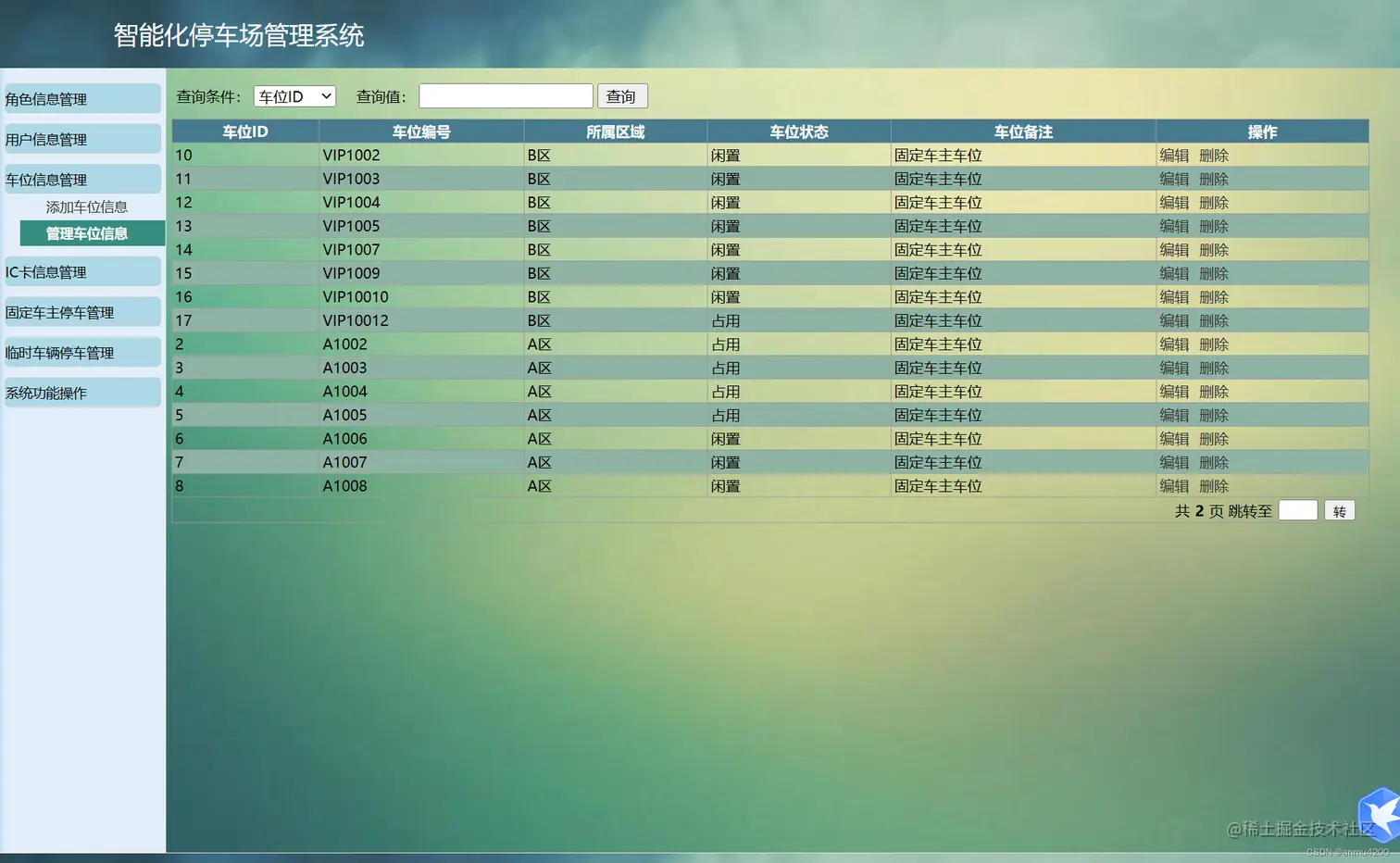The height and width of the screenshot is (863, 1400).
Task: Click 删除 for A1007 row
Action: tap(1214, 462)
